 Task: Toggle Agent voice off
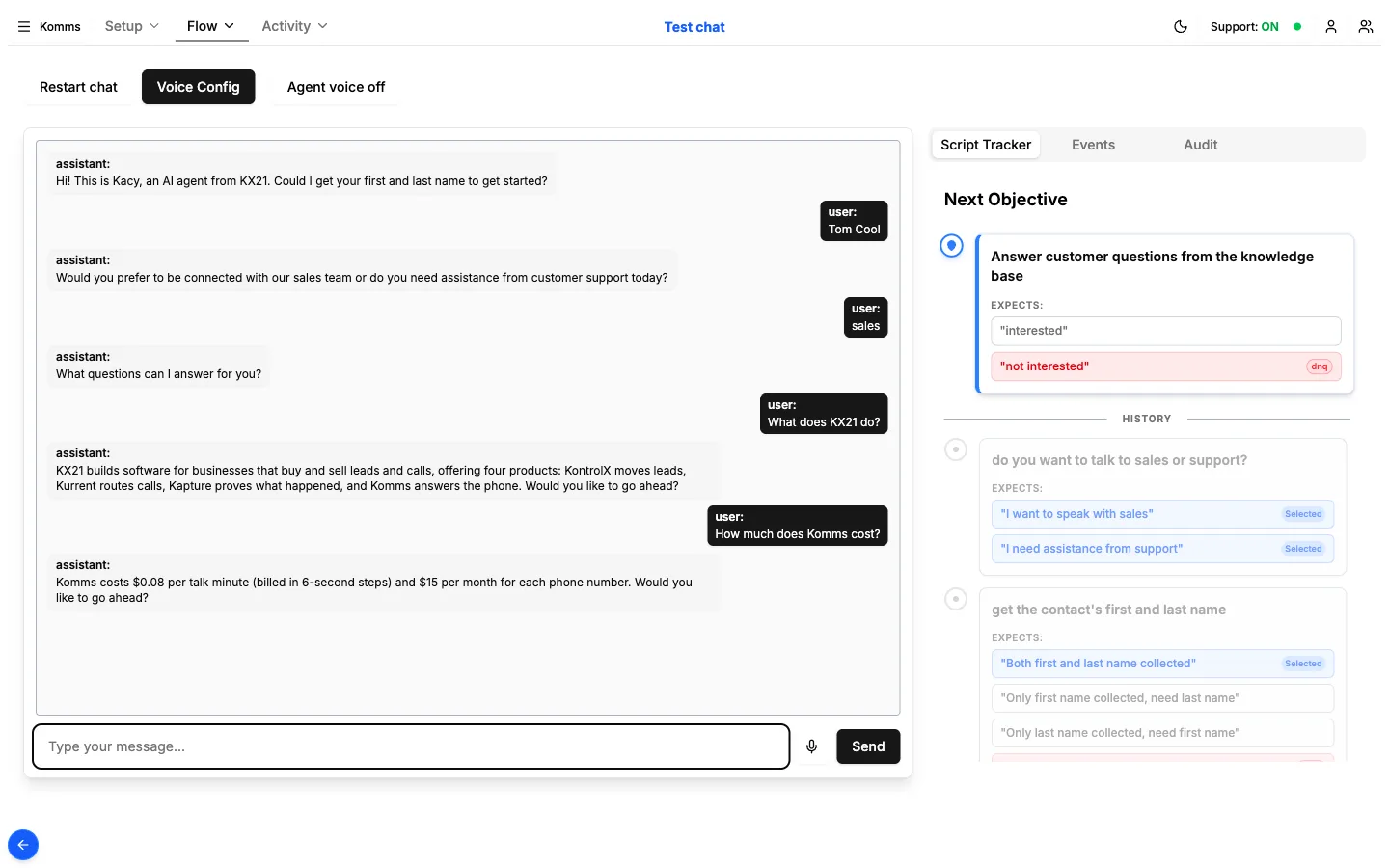pyautogui.click(x=336, y=87)
